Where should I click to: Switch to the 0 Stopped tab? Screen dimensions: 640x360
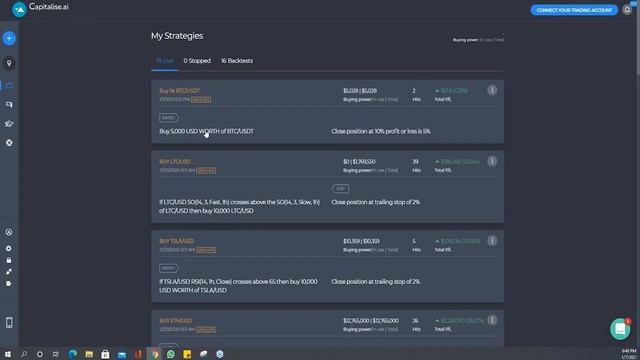(197, 61)
